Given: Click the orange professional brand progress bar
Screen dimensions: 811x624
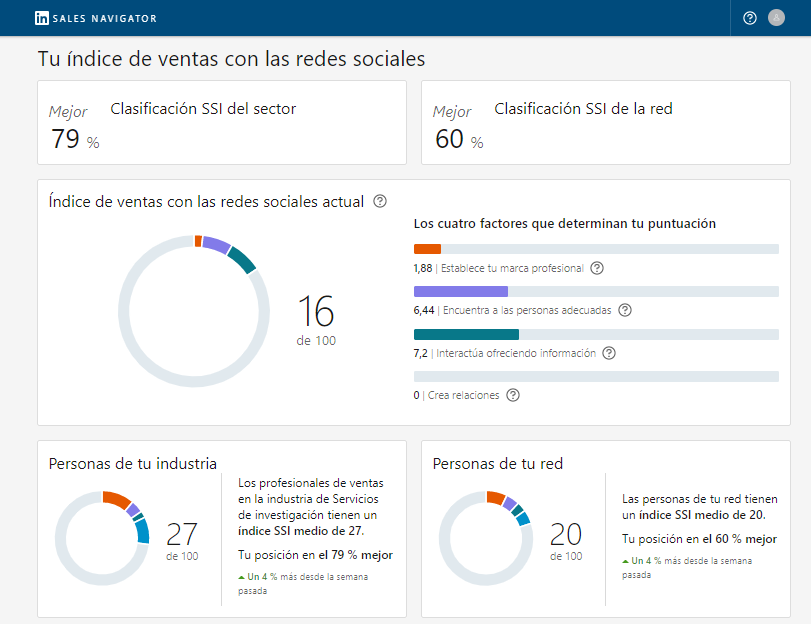Looking at the screenshot, I should (427, 249).
